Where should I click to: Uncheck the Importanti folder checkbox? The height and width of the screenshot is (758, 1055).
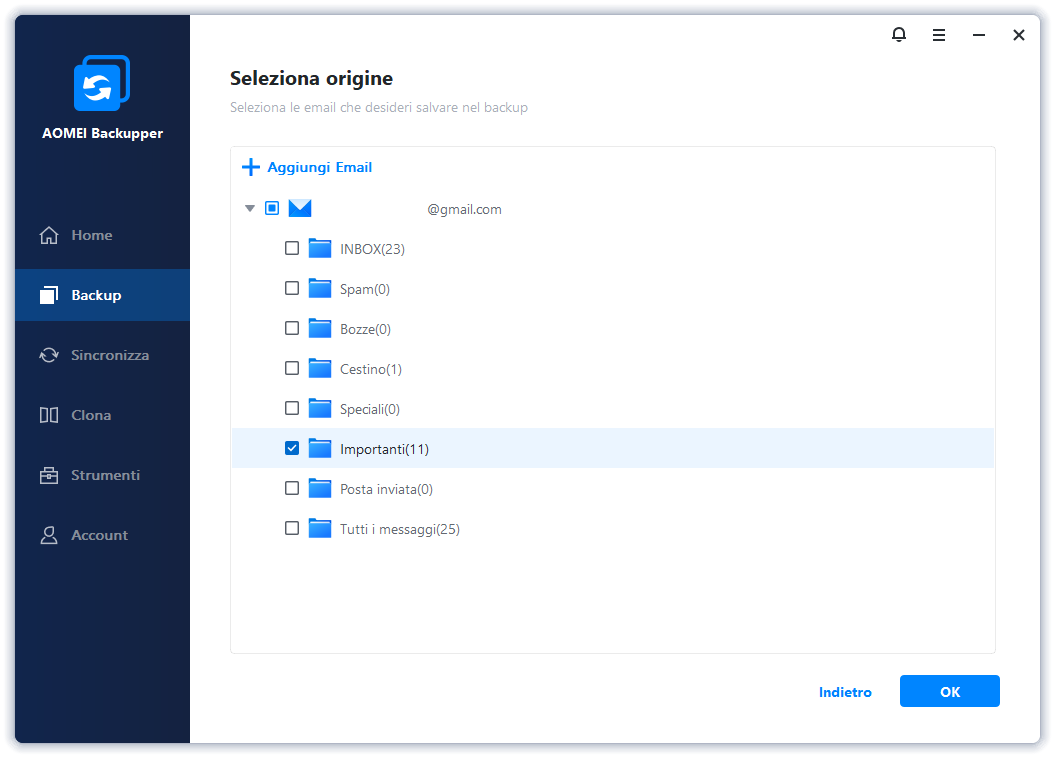292,449
